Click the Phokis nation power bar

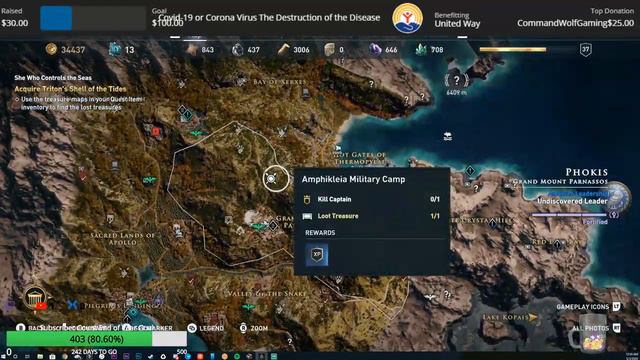pos(569,215)
